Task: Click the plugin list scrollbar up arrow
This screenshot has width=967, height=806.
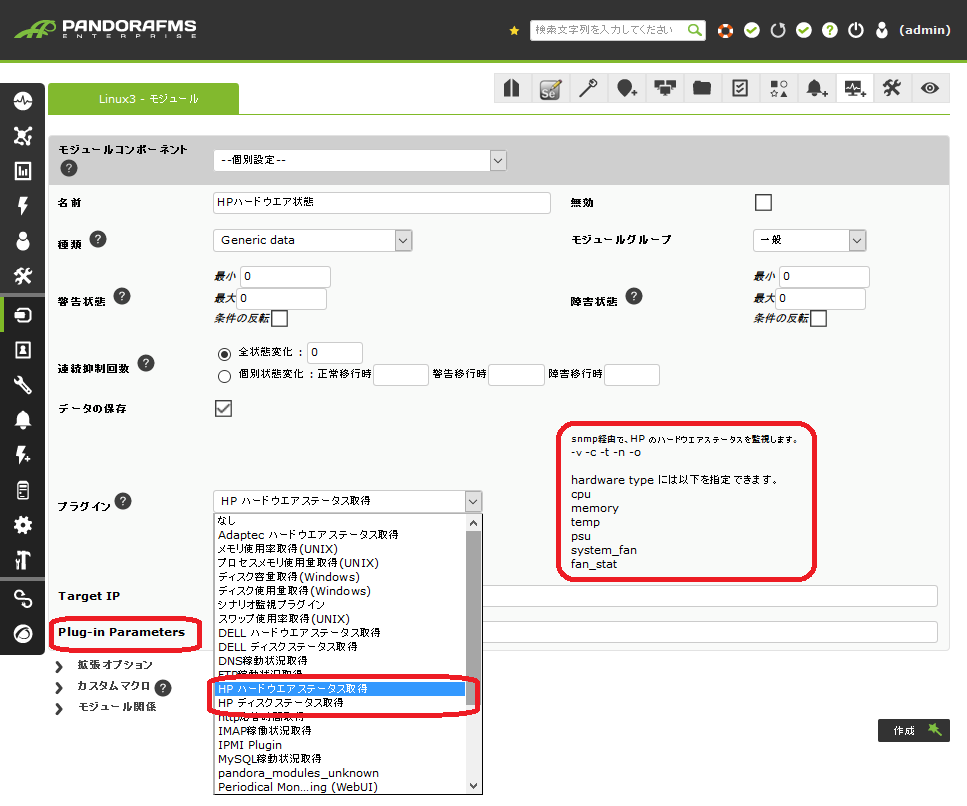Action: [x=474, y=523]
